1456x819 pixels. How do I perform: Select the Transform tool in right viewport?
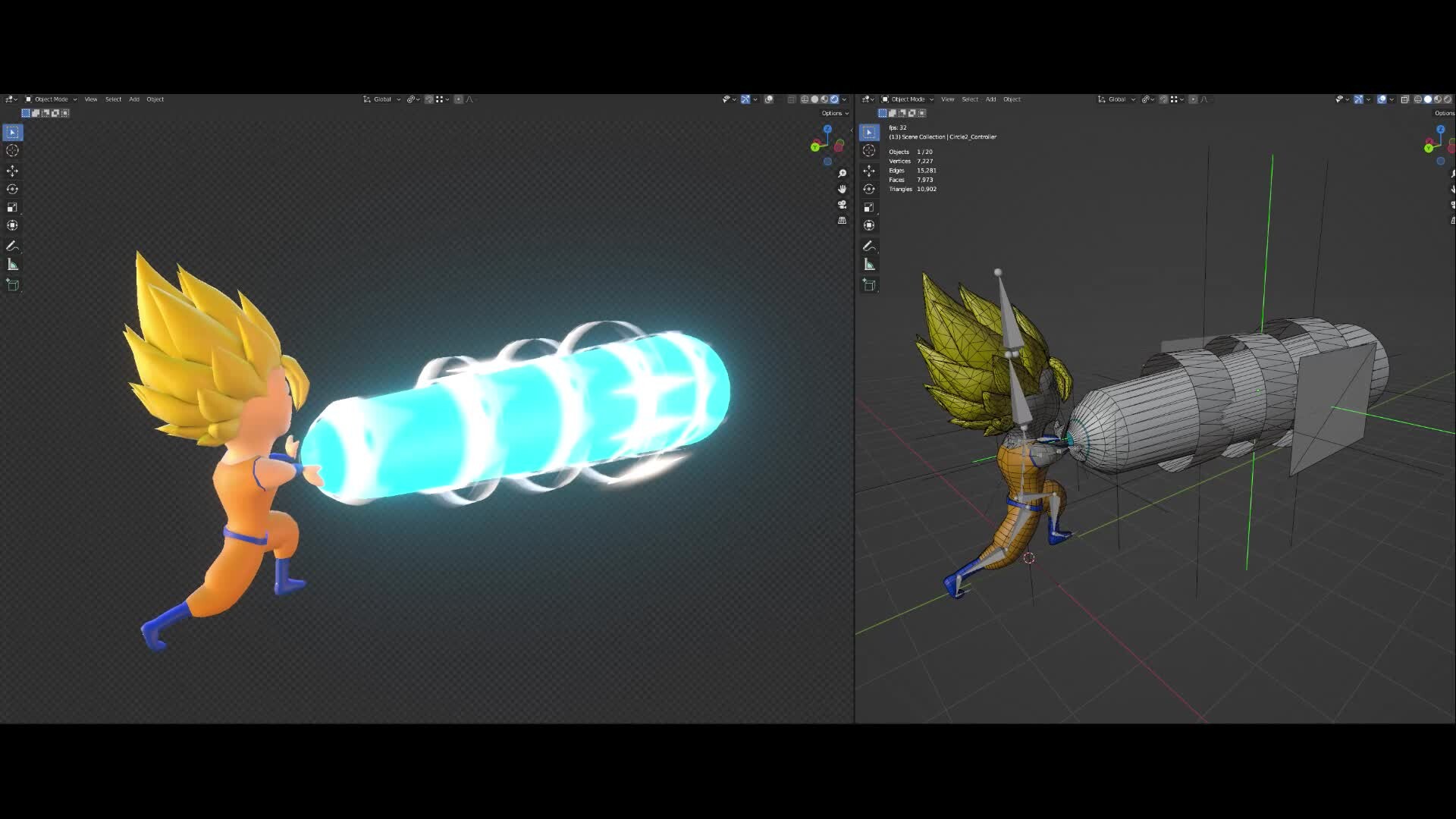(x=869, y=225)
